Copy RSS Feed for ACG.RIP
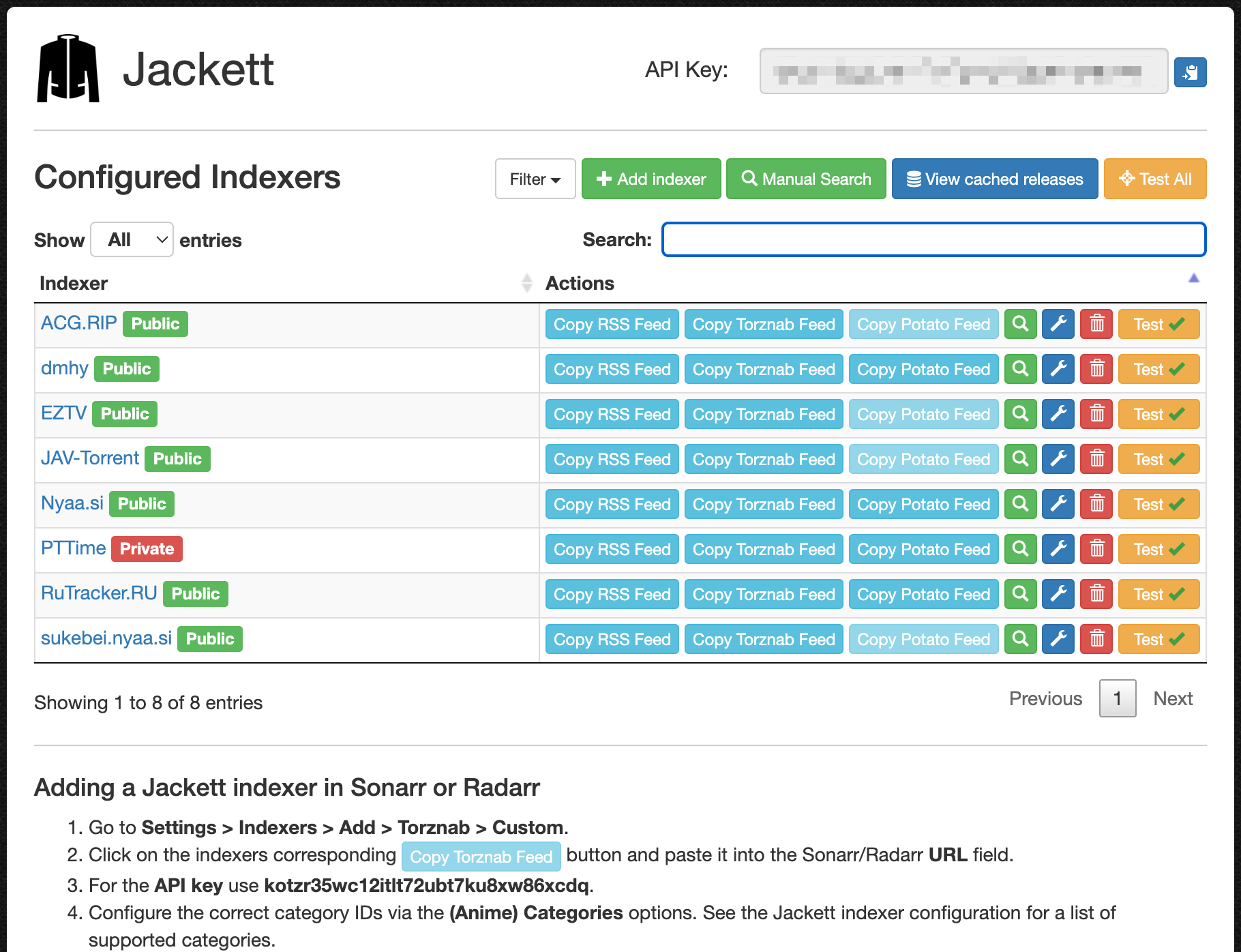This screenshot has width=1241, height=952. click(612, 324)
